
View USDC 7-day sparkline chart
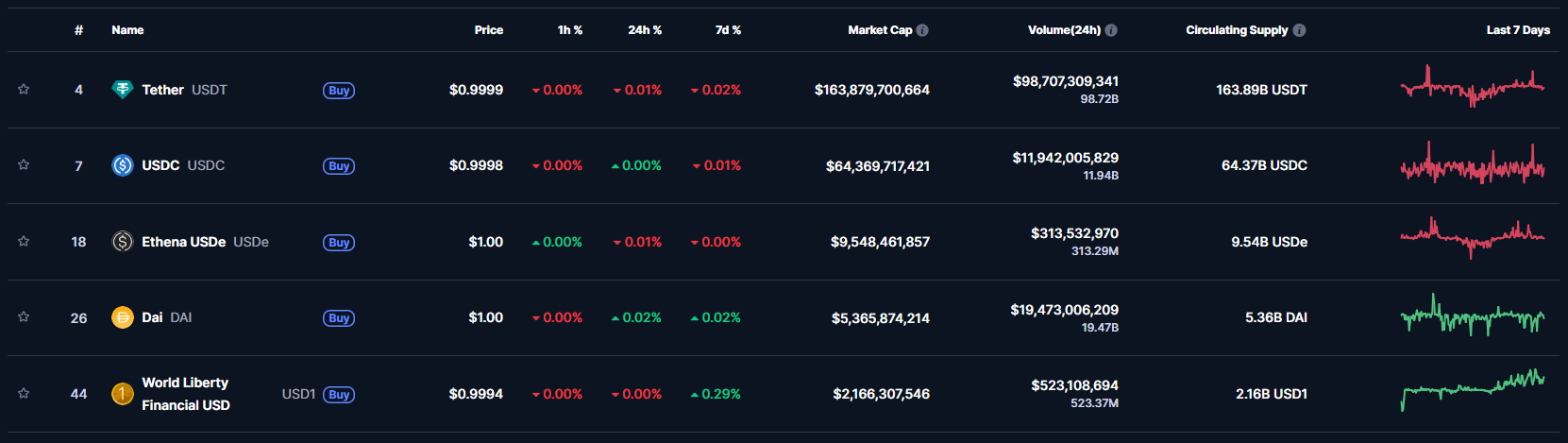tap(1473, 163)
